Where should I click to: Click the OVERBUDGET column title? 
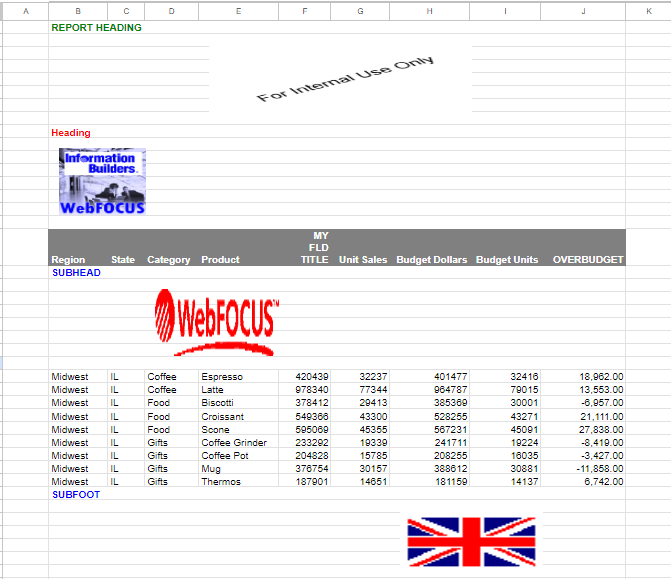coord(588,260)
